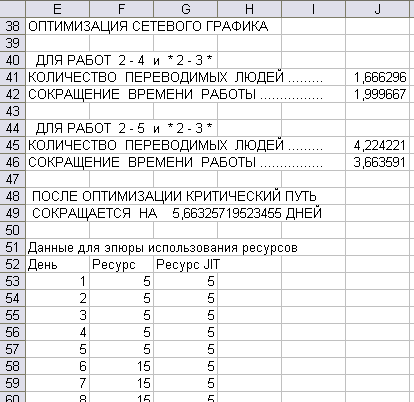Select column J header
The height and width of the screenshot is (402, 414).
point(377,9)
